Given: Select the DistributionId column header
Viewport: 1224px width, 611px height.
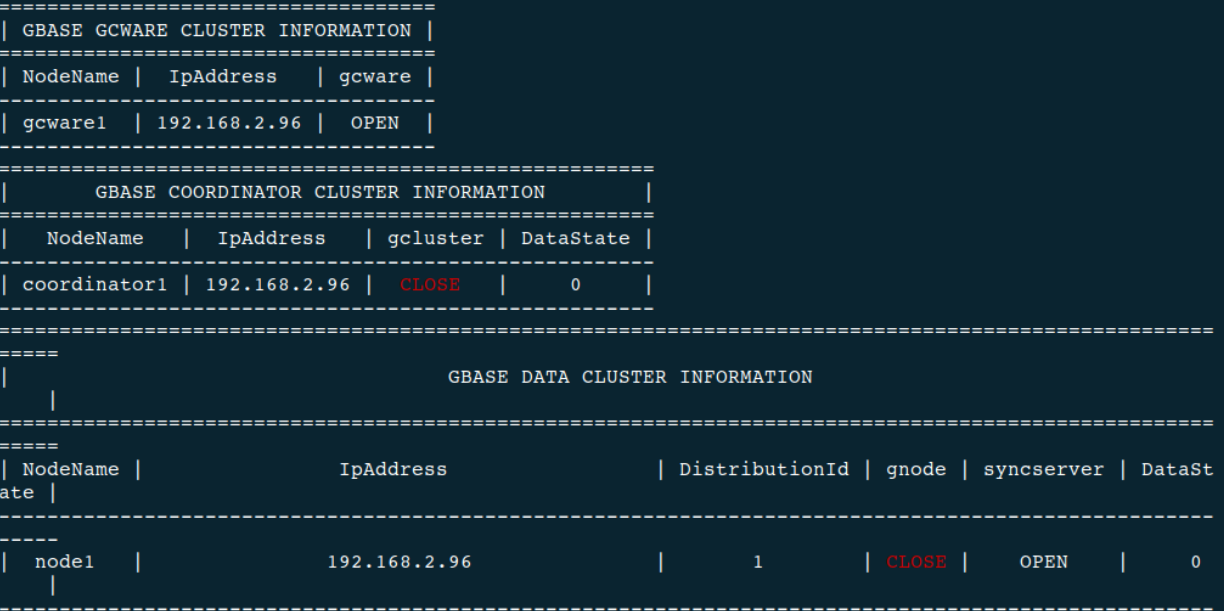Looking at the screenshot, I should point(765,469).
